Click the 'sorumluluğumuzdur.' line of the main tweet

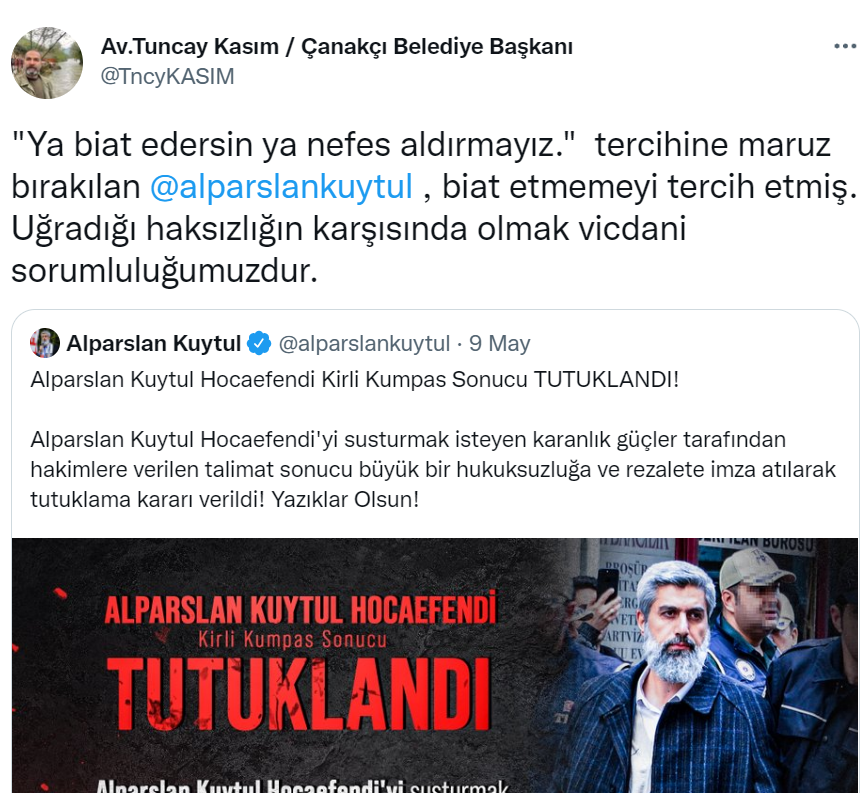[x=164, y=271]
